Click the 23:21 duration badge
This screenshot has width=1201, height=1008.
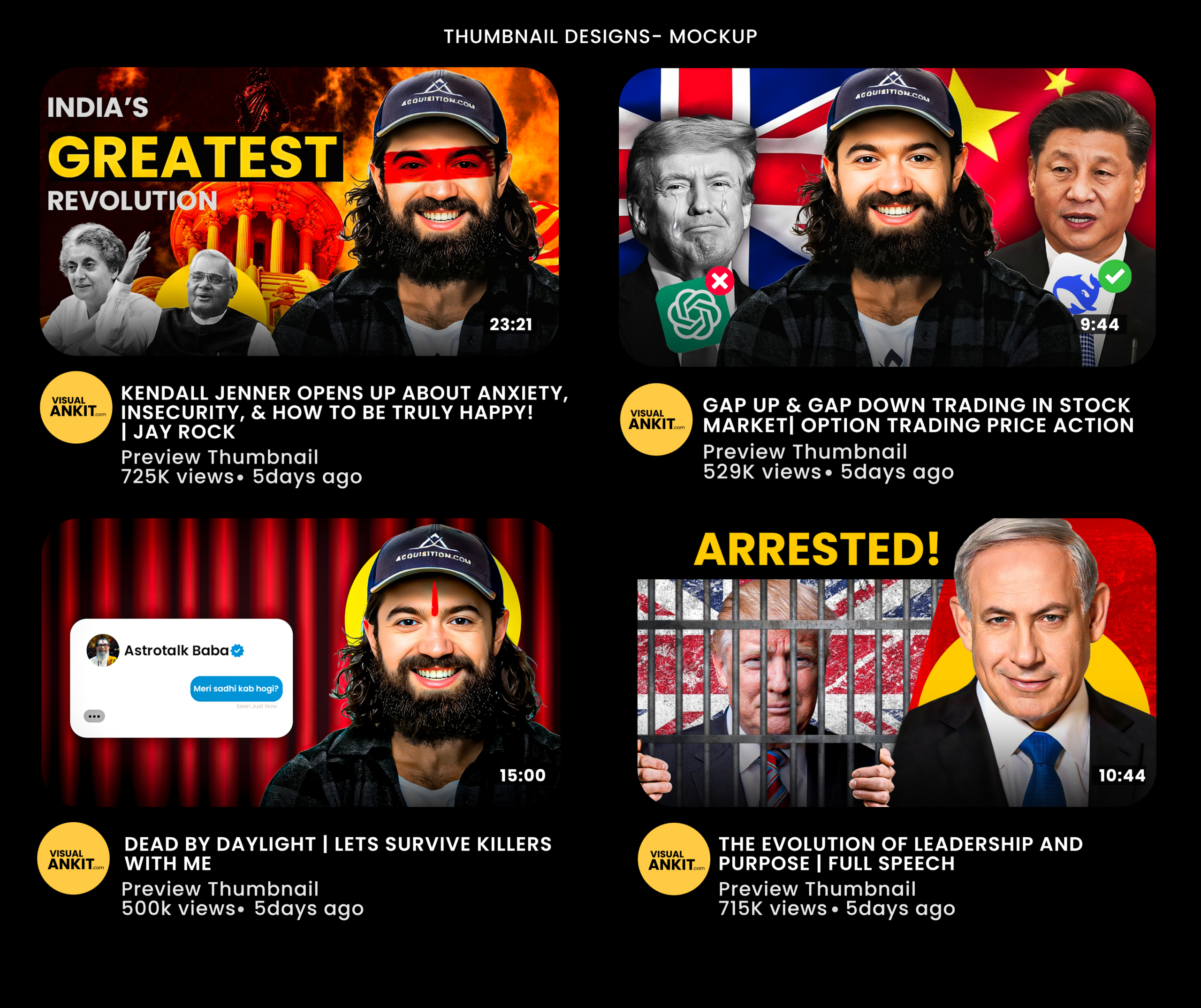511,325
